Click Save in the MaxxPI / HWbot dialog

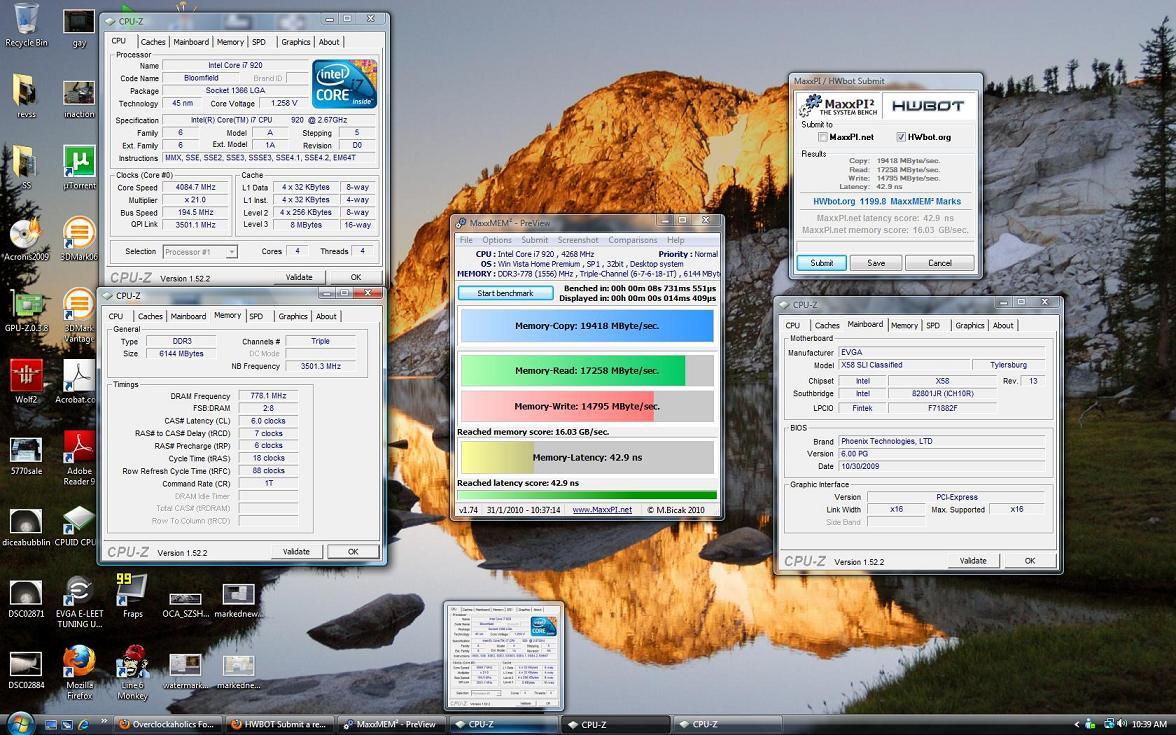pos(876,263)
